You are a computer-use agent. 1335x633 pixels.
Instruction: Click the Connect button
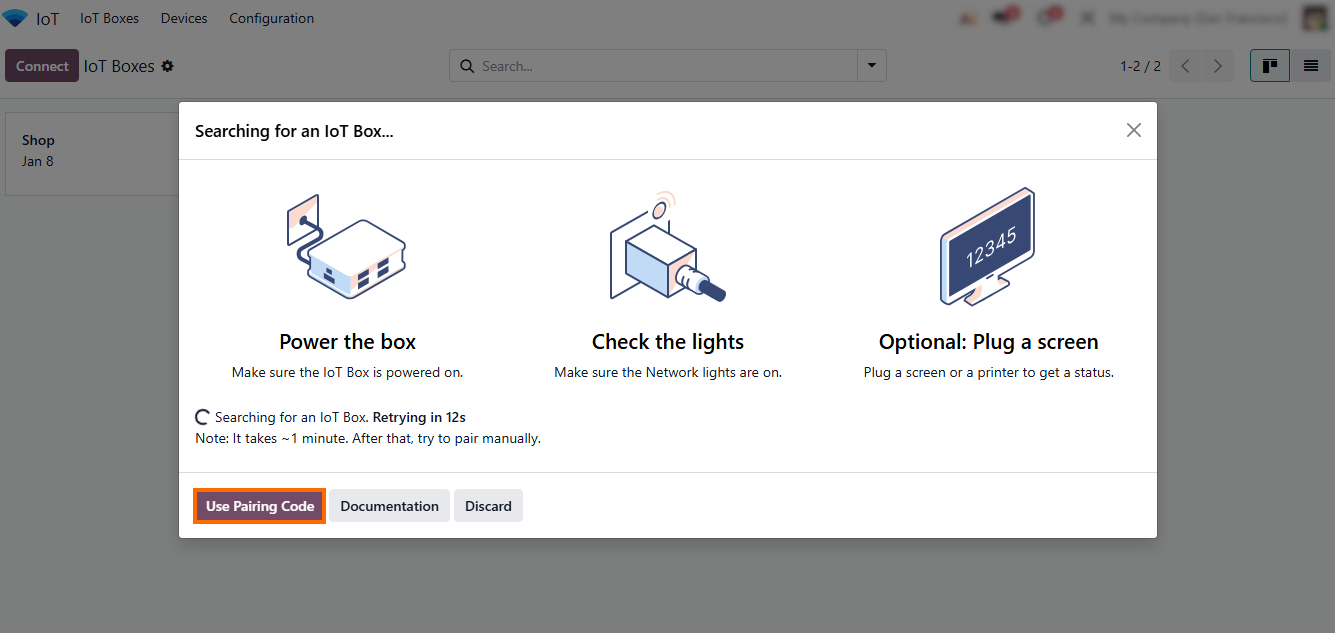coord(42,66)
